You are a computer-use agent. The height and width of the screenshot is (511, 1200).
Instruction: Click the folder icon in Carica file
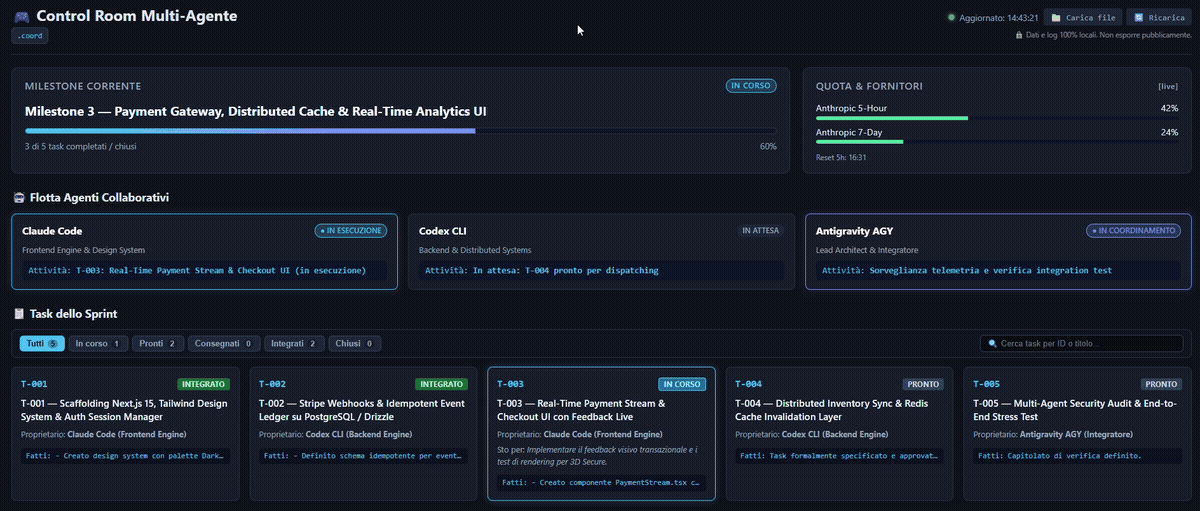pyautogui.click(x=1055, y=18)
